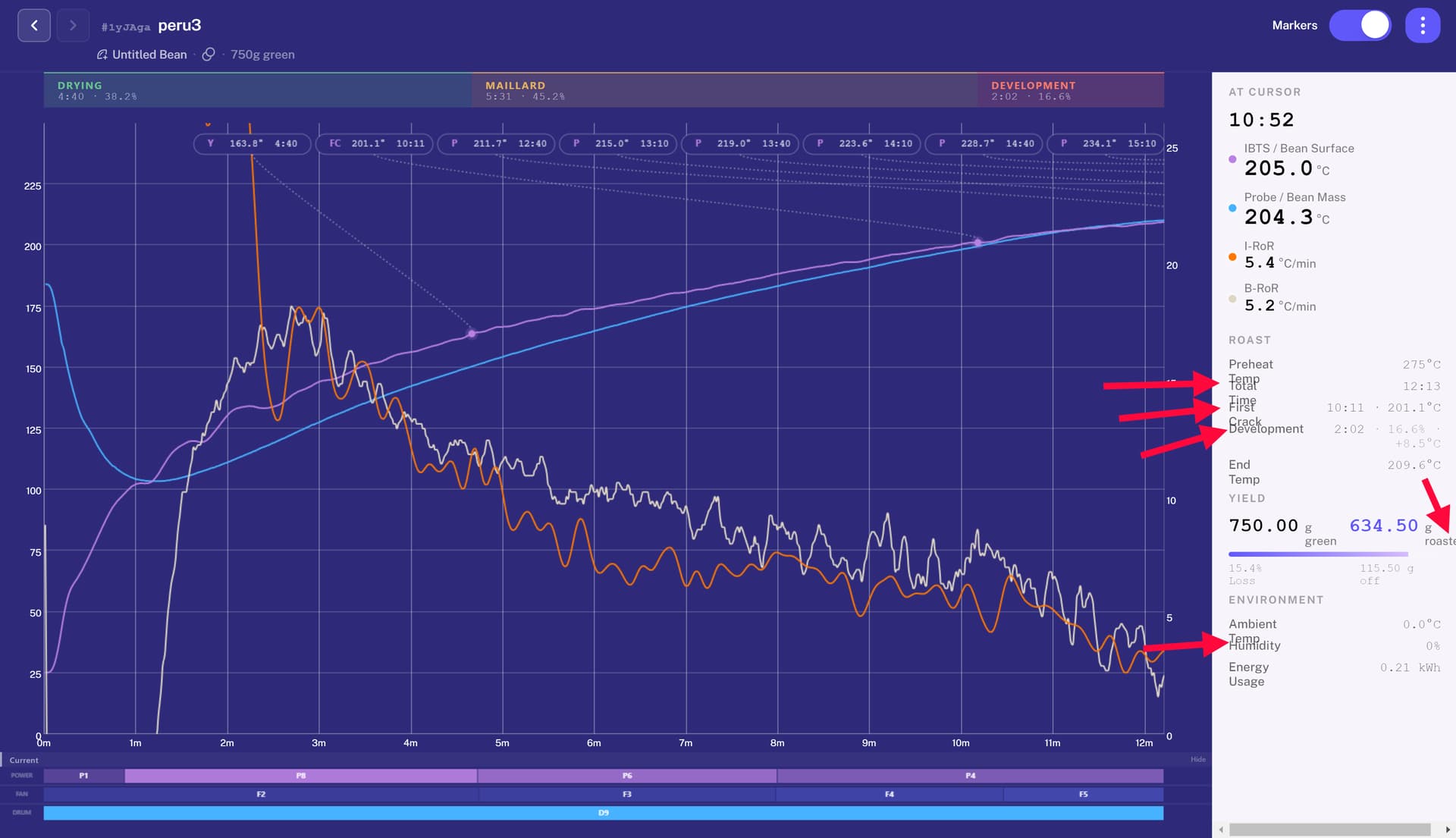Open the MAILLARD phase tab
This screenshot has height=838, width=1456.
tap(724, 90)
